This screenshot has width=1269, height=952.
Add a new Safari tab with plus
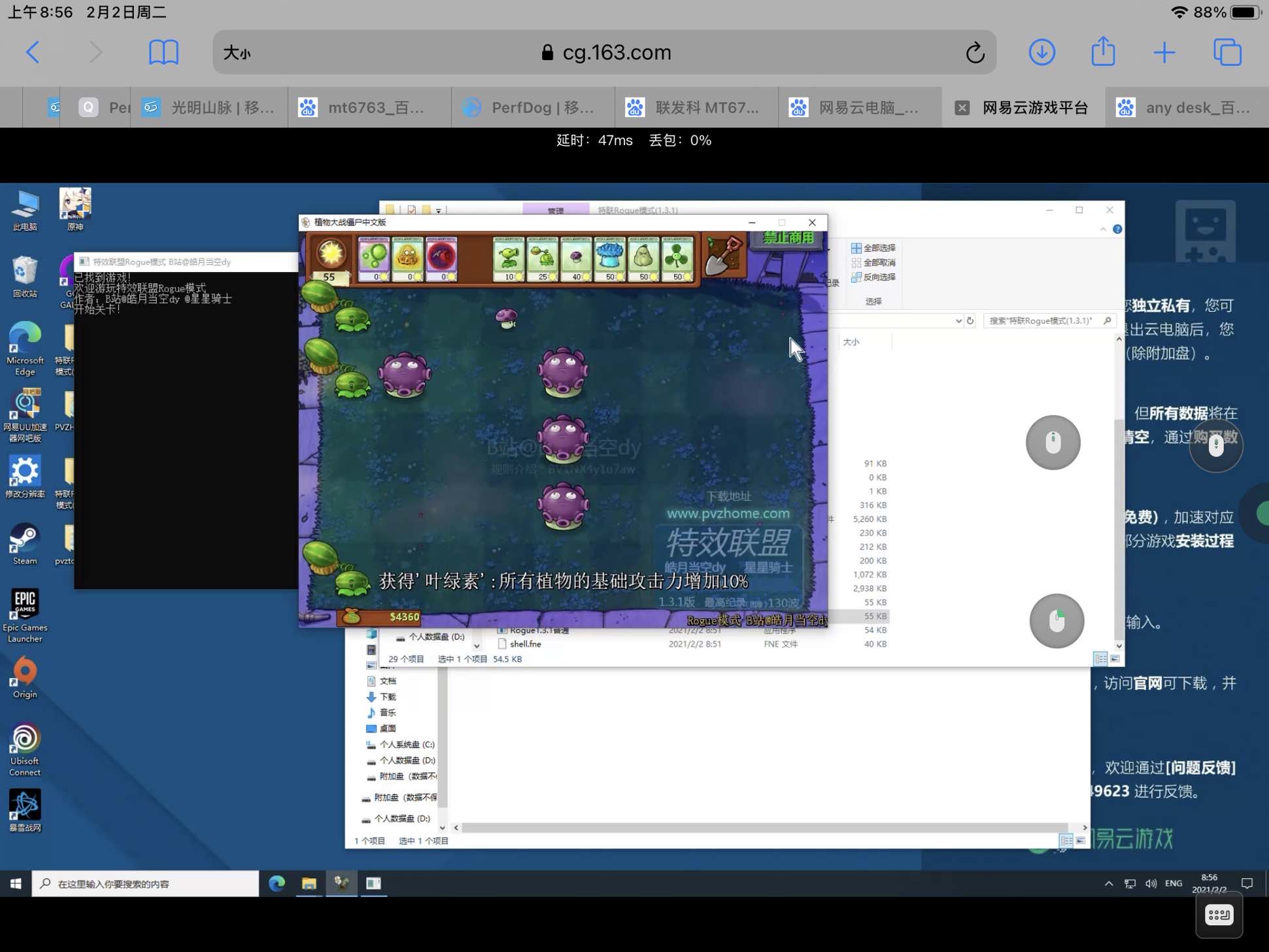coord(1164,52)
